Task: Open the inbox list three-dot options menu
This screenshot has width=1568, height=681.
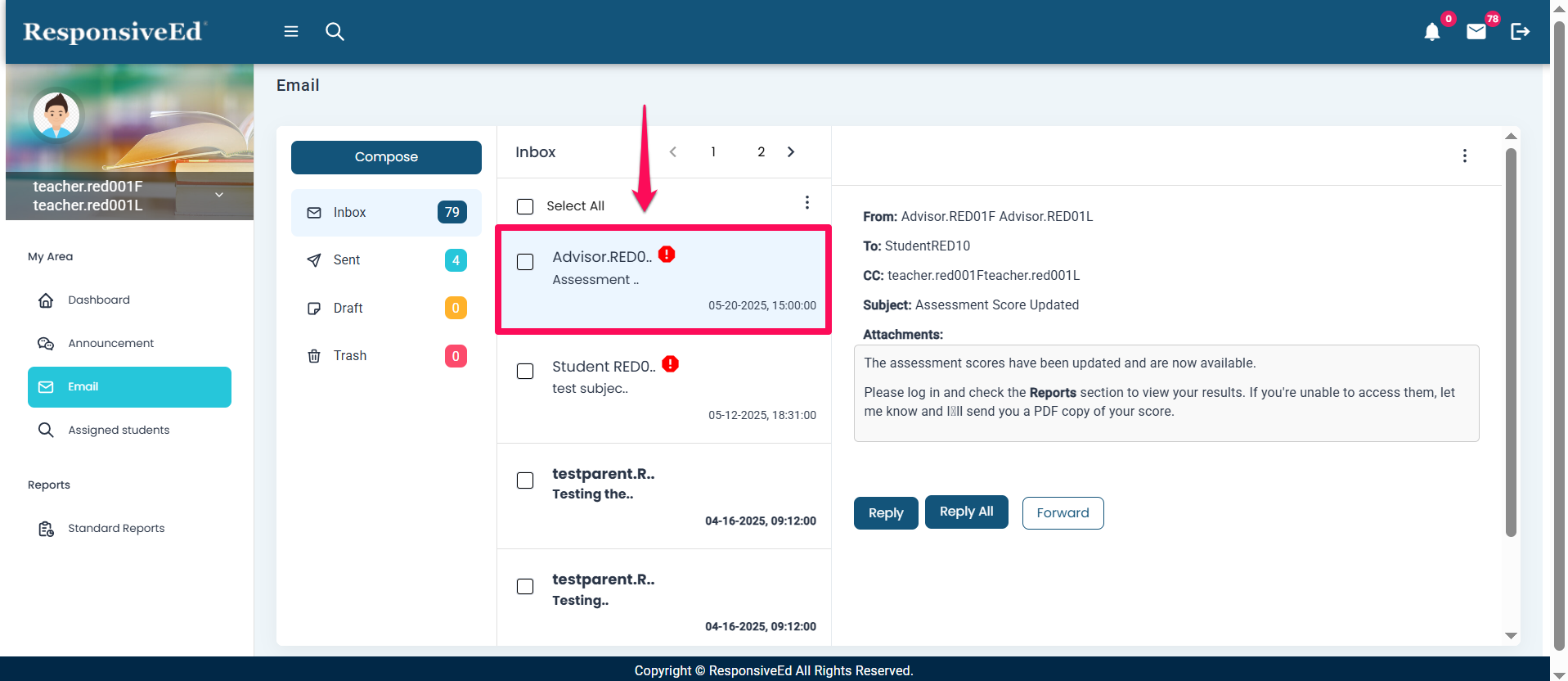Action: [806, 202]
